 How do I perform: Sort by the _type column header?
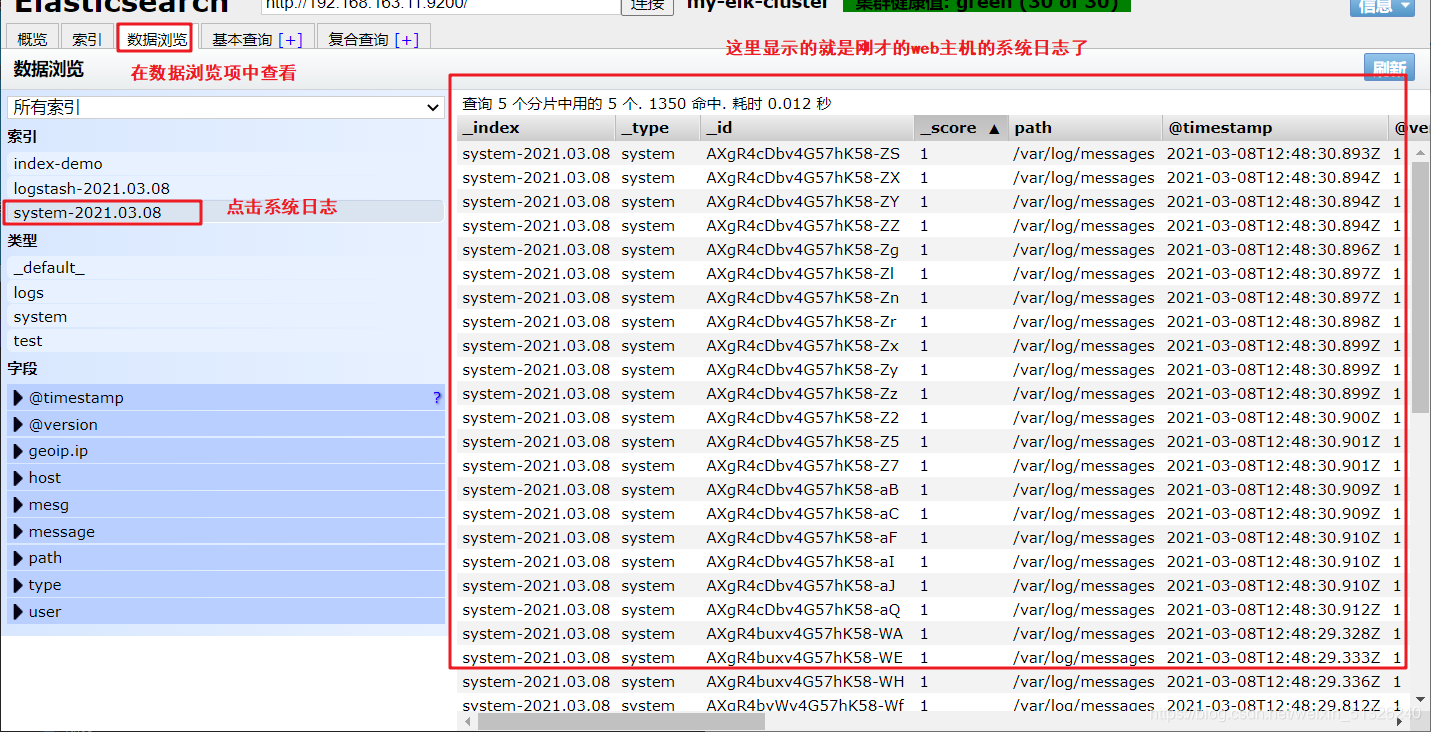tap(658, 128)
